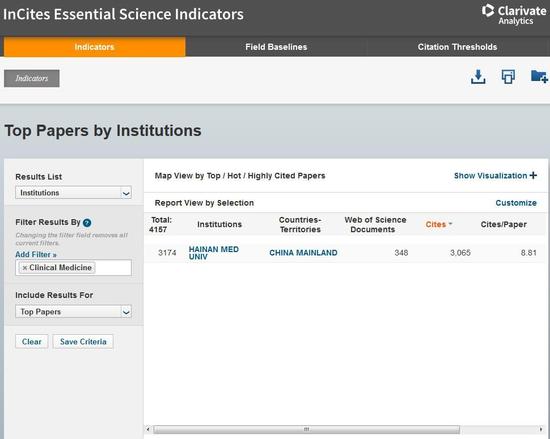Open the Filter Results By help icon
Viewport: 550px width, 439px height.
(87, 223)
